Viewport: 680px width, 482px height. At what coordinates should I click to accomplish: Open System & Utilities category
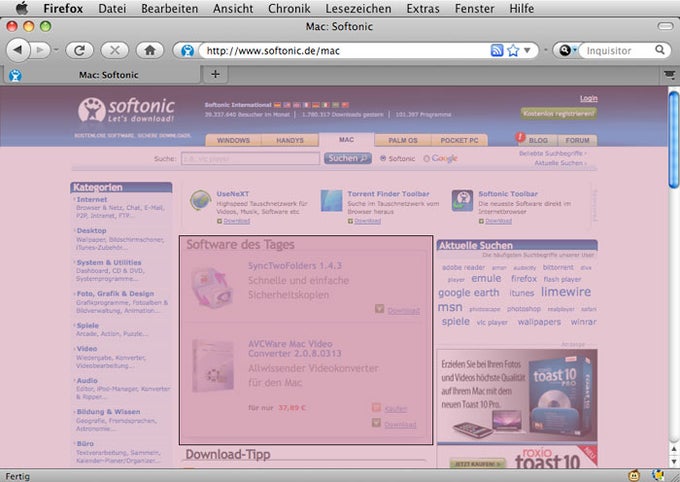[x=108, y=262]
